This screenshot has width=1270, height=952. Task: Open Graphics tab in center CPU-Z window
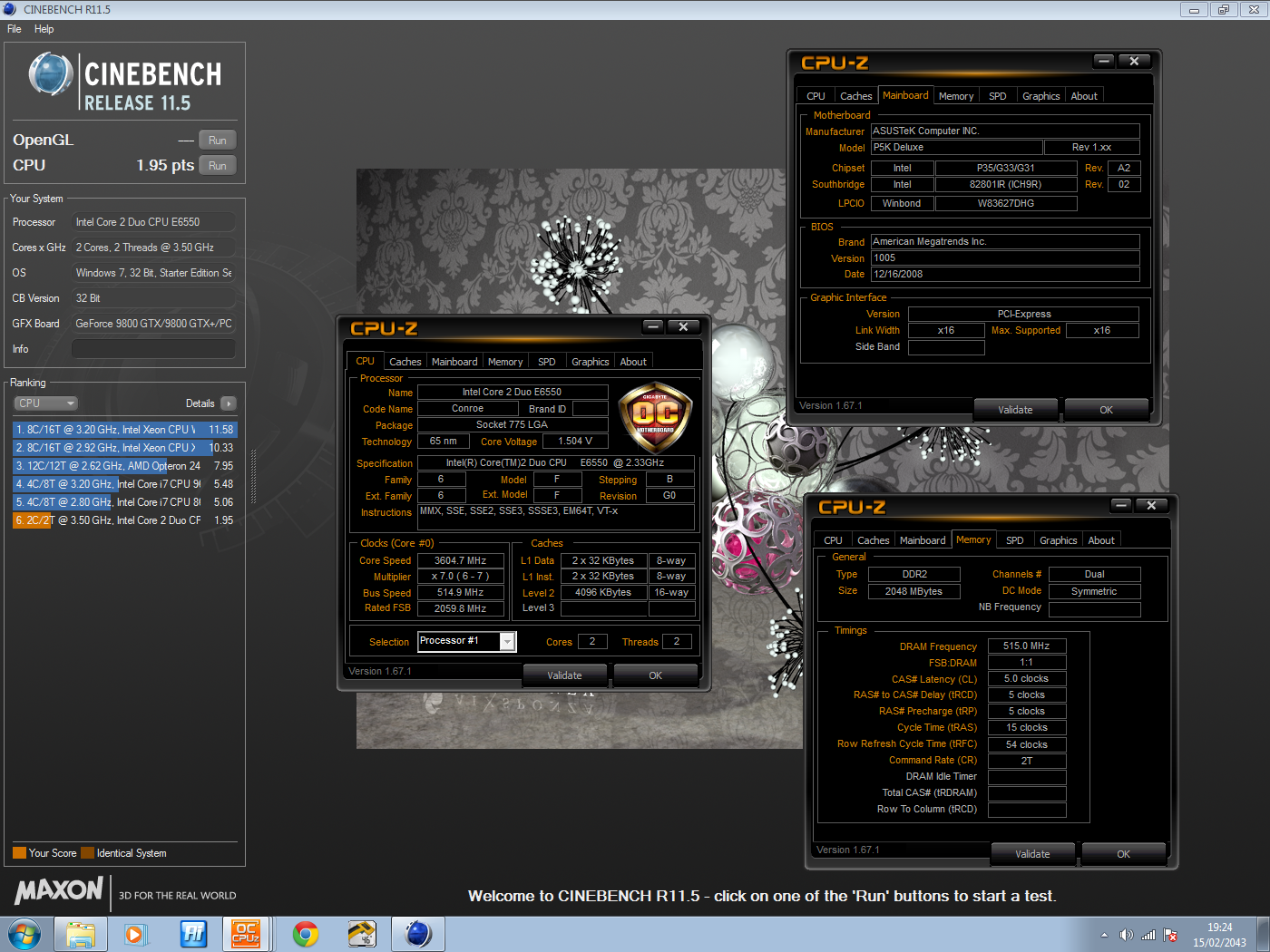coord(591,362)
